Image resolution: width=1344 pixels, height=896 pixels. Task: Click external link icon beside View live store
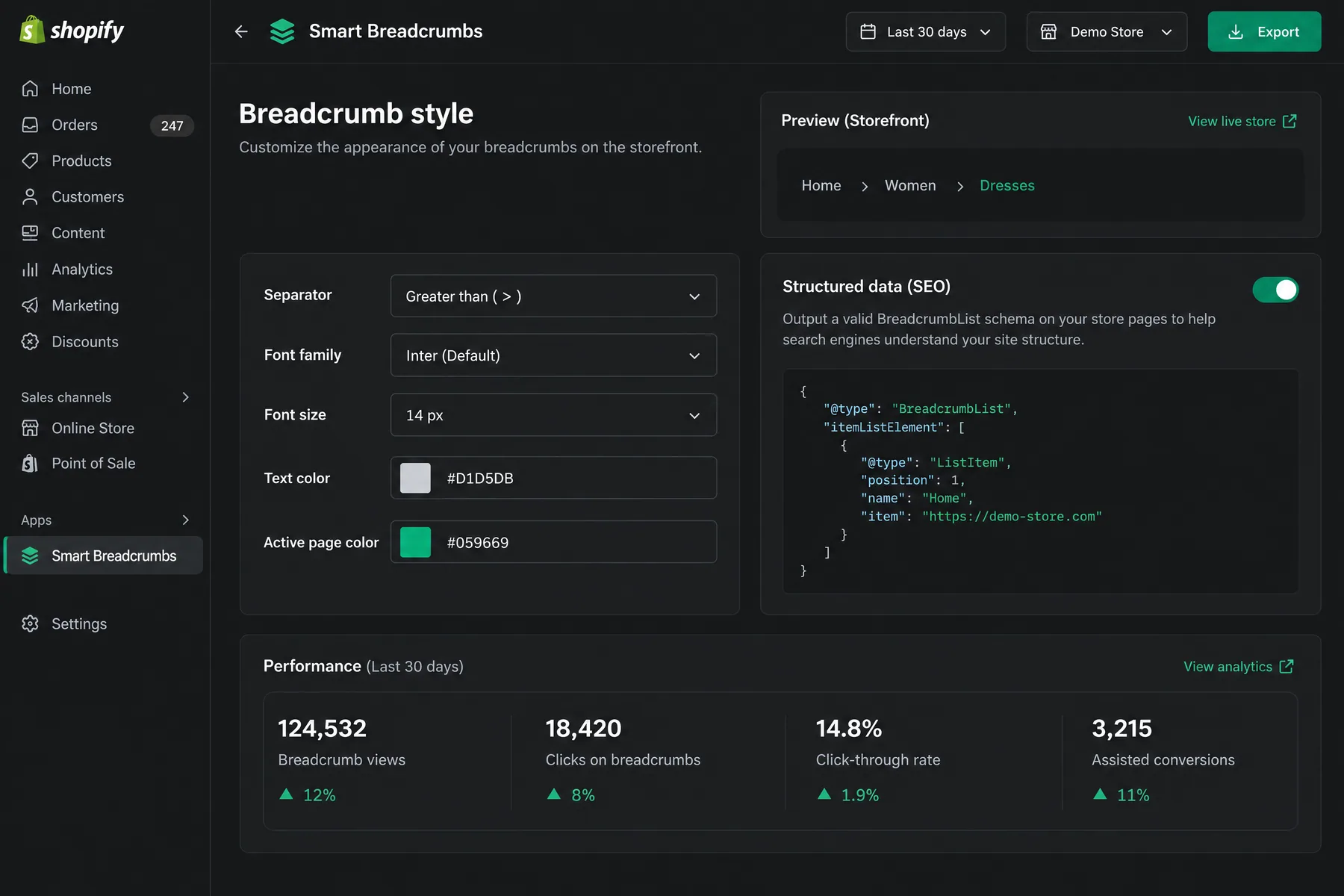(x=1289, y=121)
